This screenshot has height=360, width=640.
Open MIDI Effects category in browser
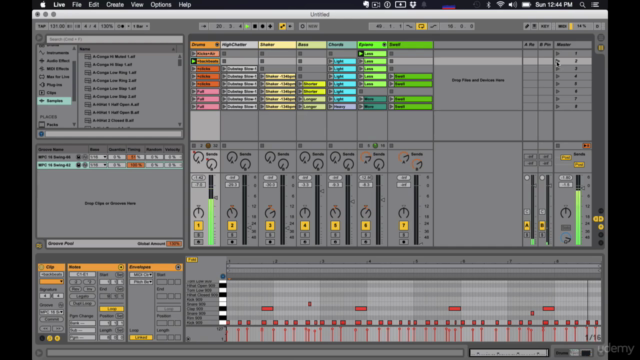tap(54, 69)
